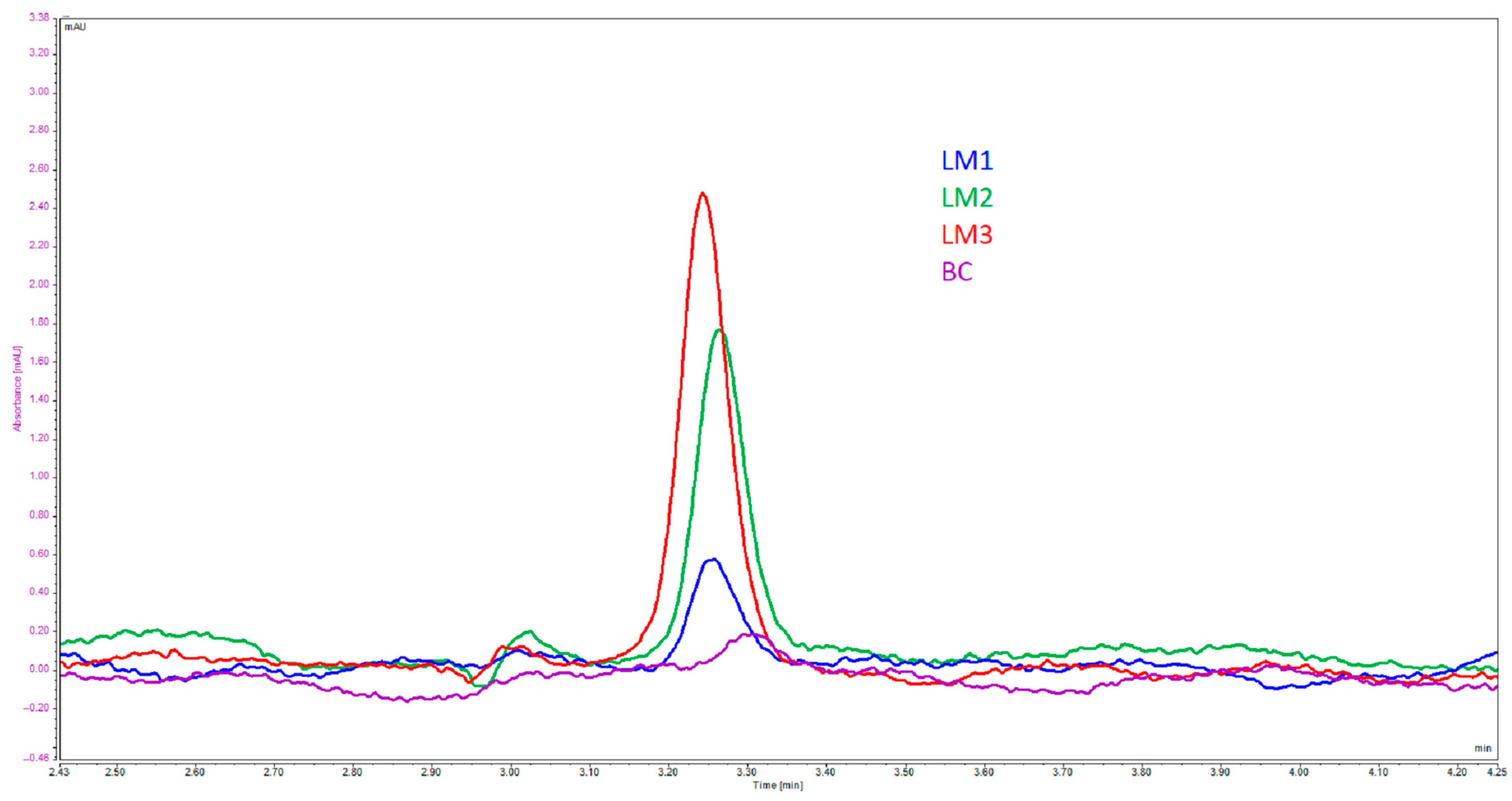Click the 3.50 tick on time axis
Viewport: 1512px width, 801px height.
[904, 771]
